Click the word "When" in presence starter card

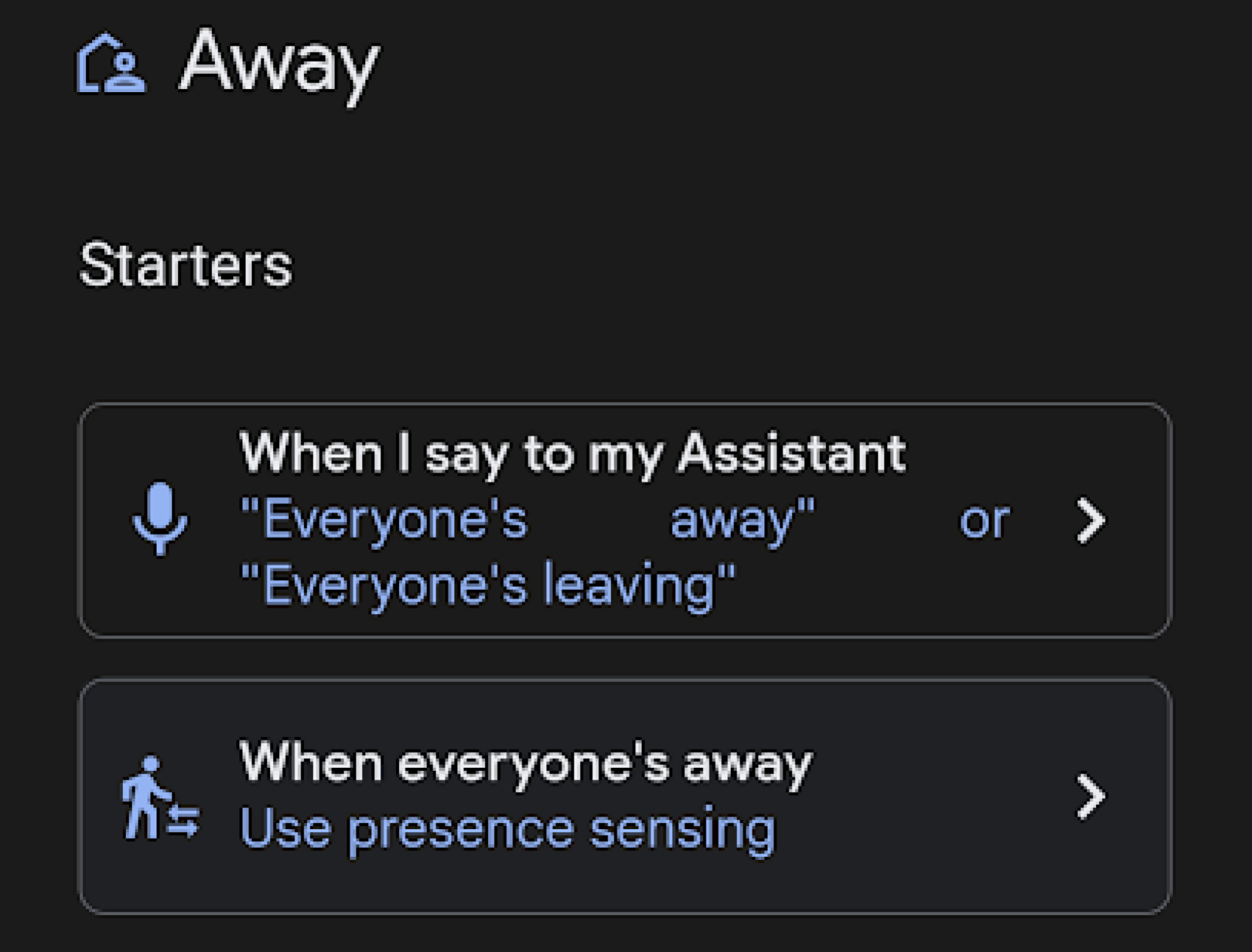[311, 763]
